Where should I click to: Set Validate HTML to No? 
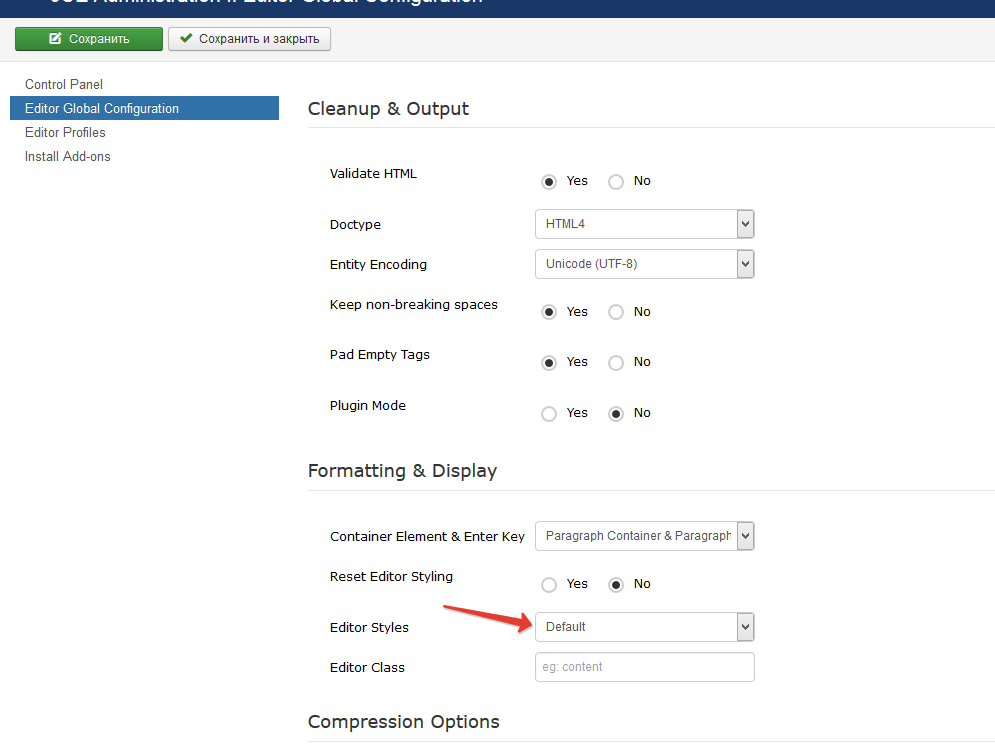click(616, 182)
